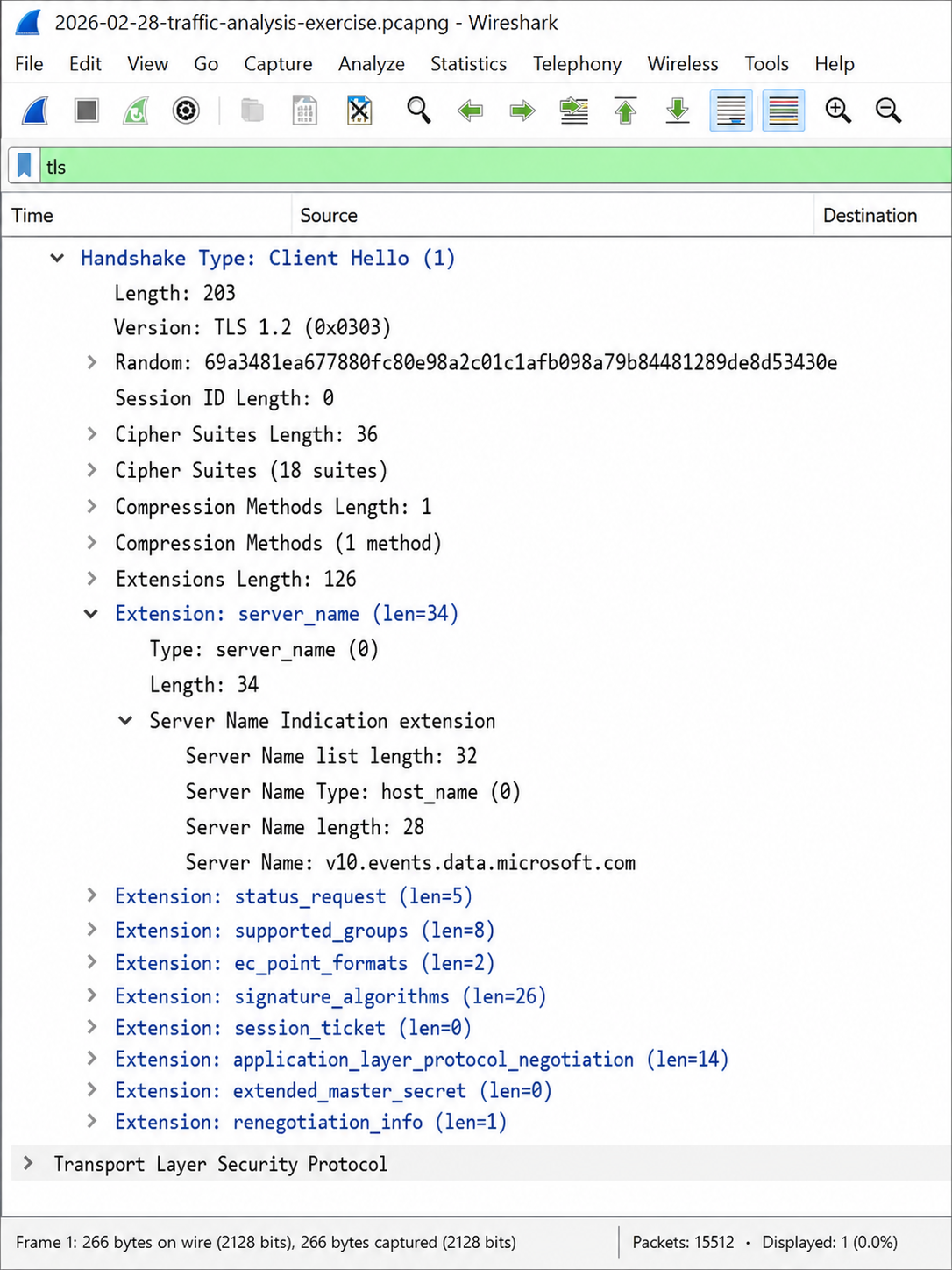Expand Cipher Suites (18 suites)
This screenshot has width=952, height=1270.
[x=91, y=470]
